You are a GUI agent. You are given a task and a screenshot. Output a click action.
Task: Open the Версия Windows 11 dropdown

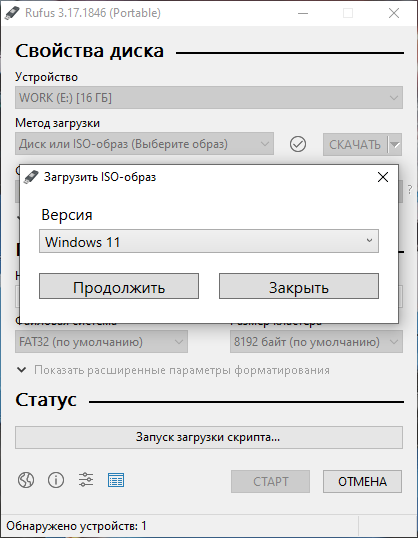point(209,241)
